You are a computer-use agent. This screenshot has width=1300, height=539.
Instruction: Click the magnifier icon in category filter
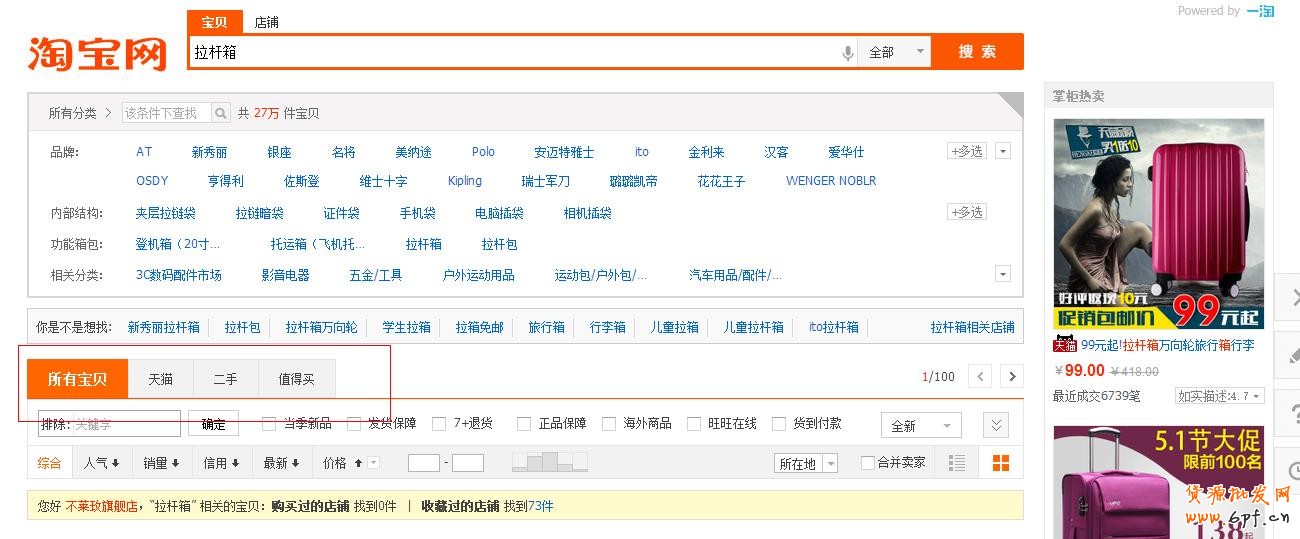221,113
